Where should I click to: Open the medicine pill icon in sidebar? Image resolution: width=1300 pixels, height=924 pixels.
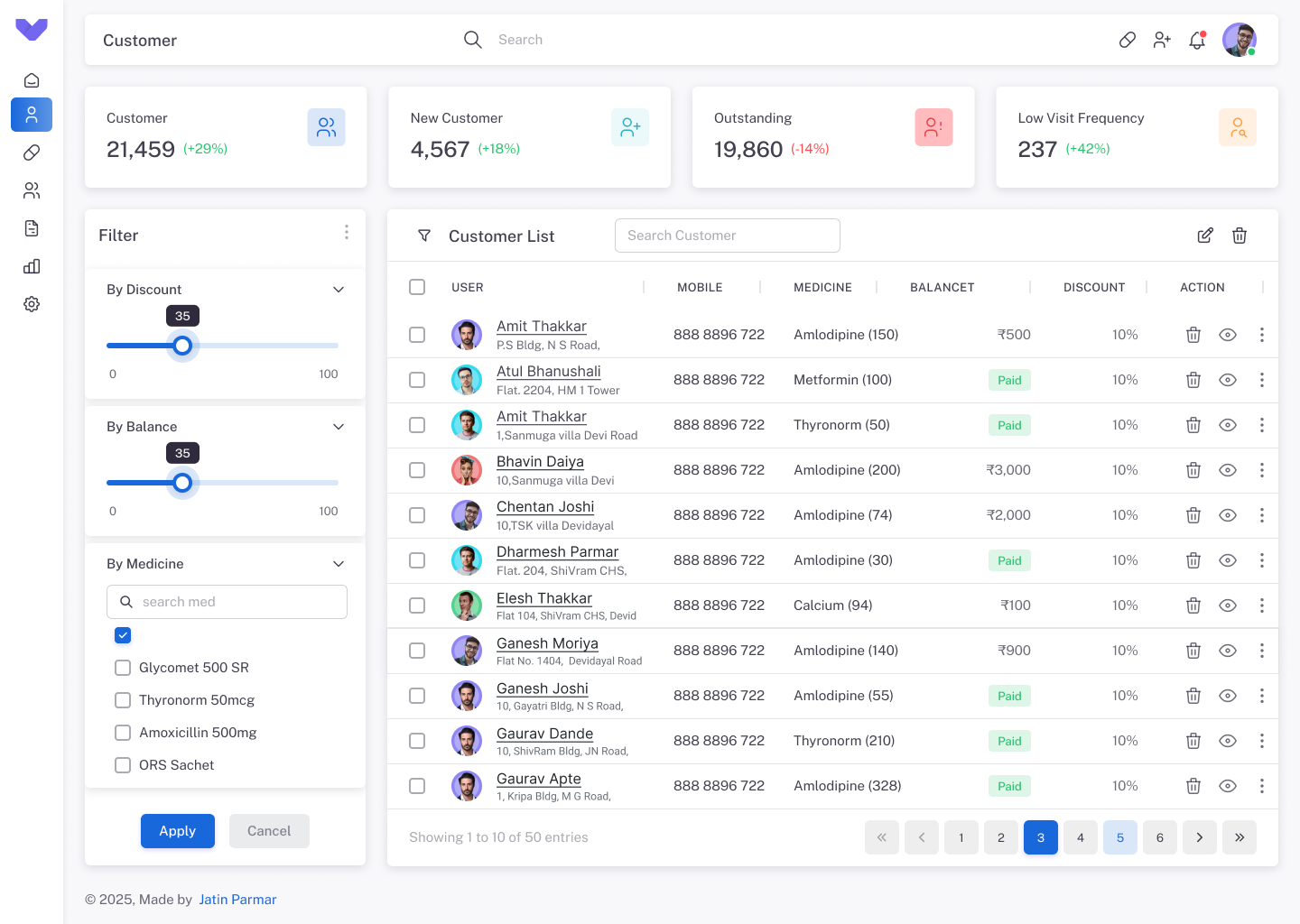32,152
